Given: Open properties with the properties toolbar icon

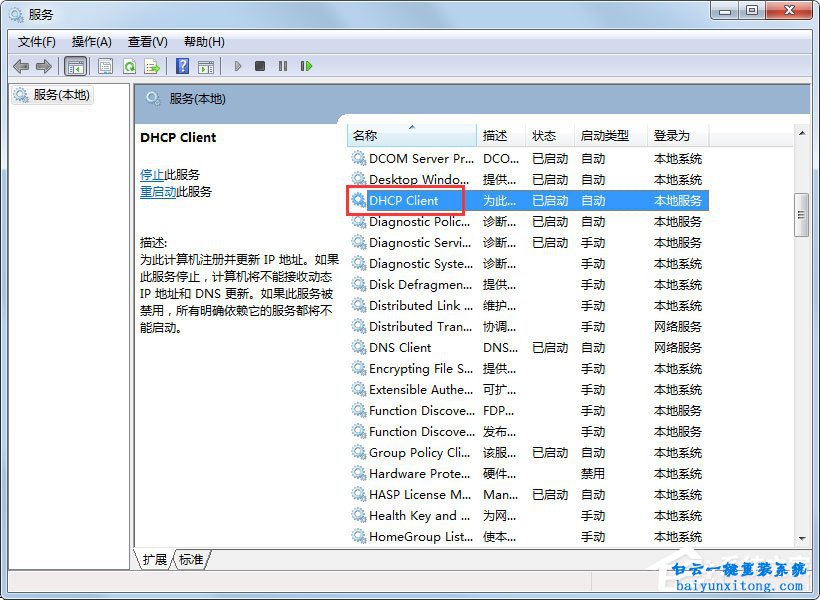Looking at the screenshot, I should (105, 66).
